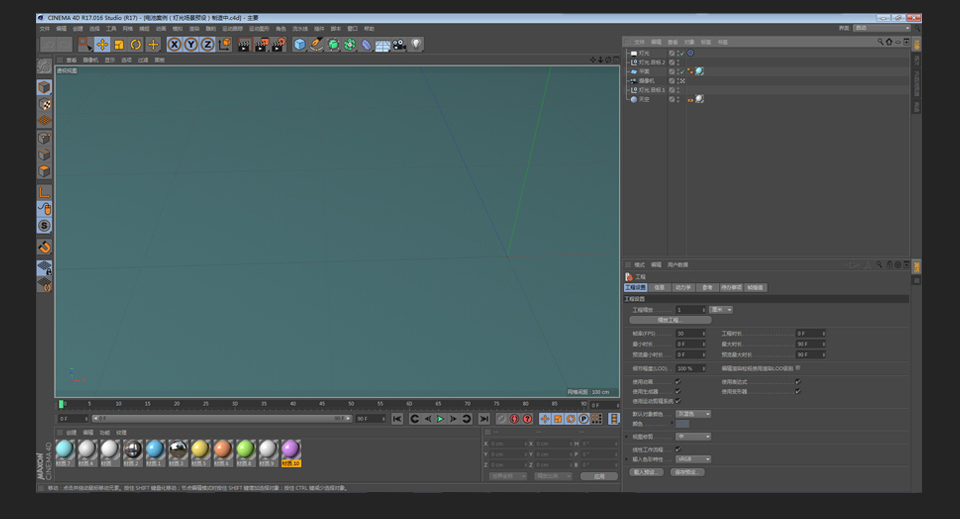Toggle the X axis lock icon
The height and width of the screenshot is (519, 960).
click(174, 44)
